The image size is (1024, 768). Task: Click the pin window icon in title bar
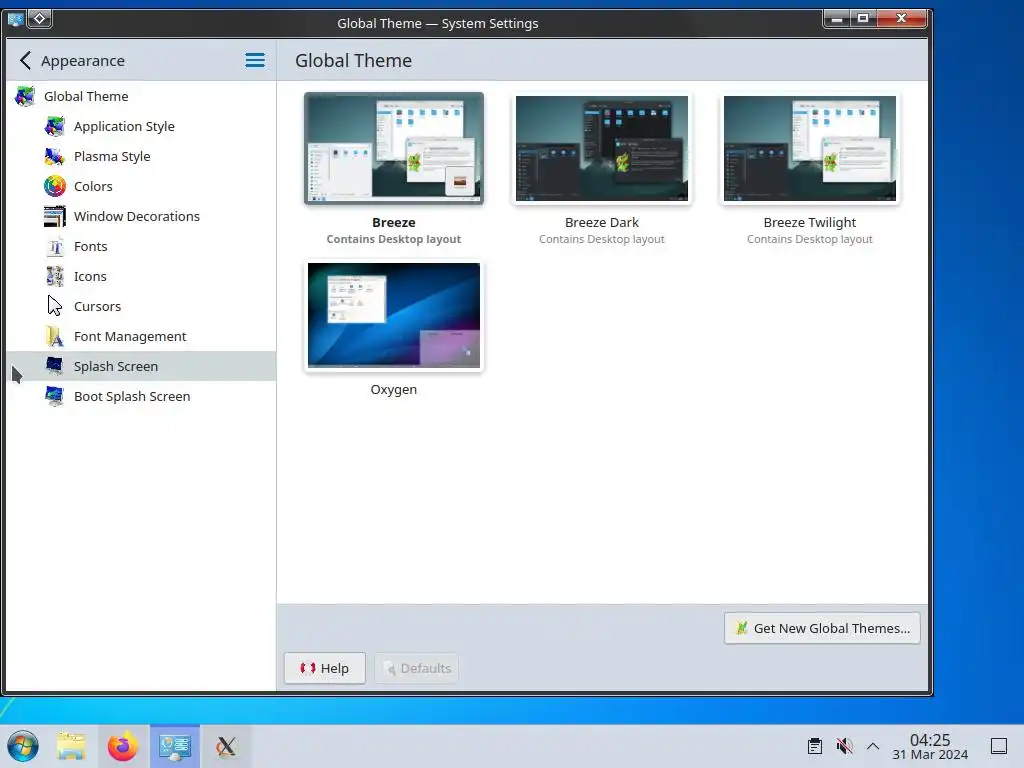click(39, 18)
